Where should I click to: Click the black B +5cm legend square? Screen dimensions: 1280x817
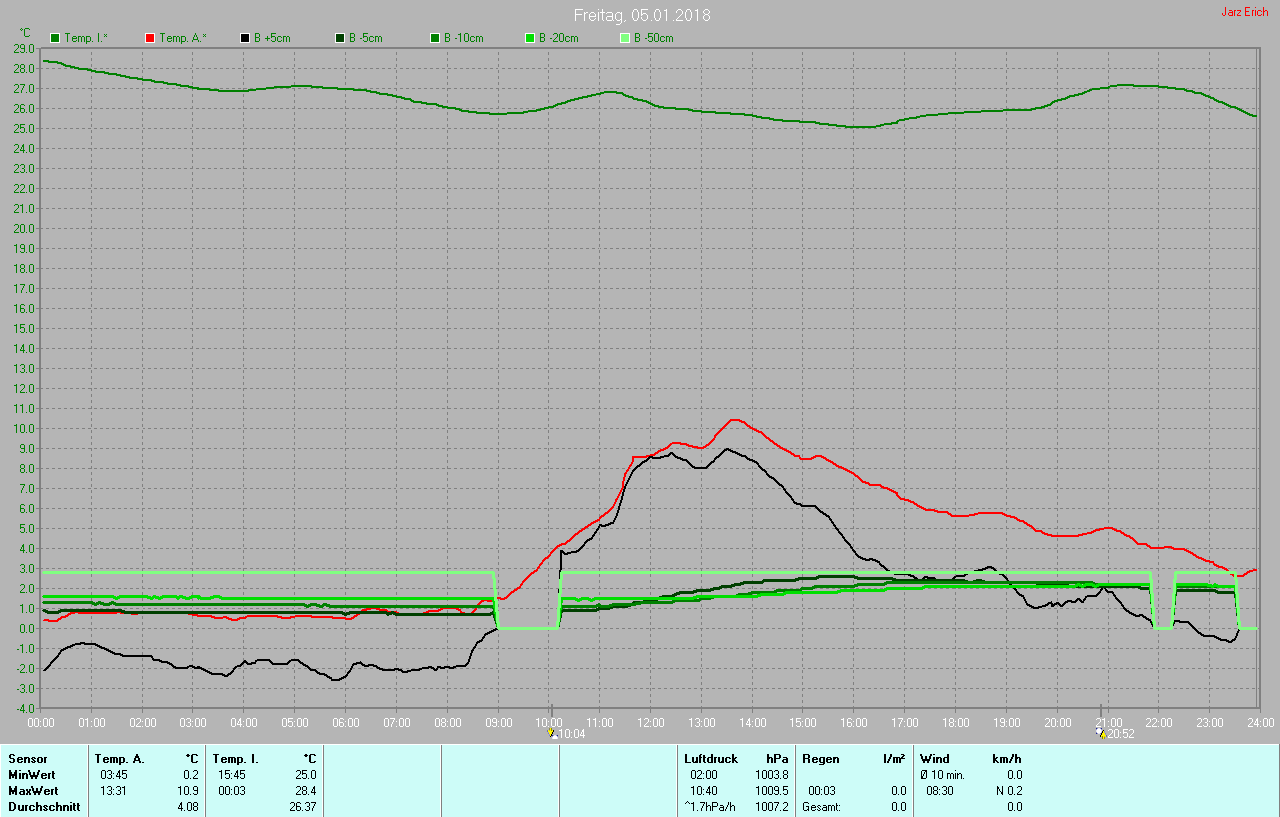point(245,38)
